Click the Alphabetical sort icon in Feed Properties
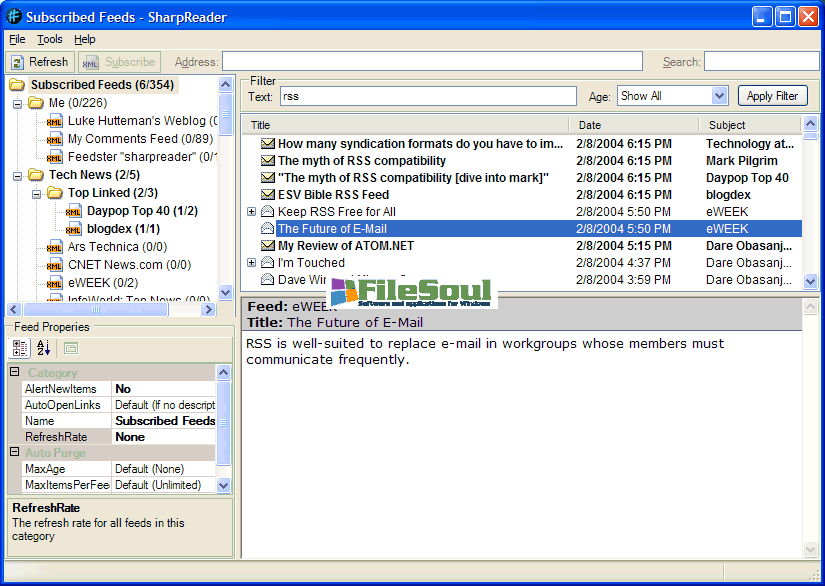 43,348
